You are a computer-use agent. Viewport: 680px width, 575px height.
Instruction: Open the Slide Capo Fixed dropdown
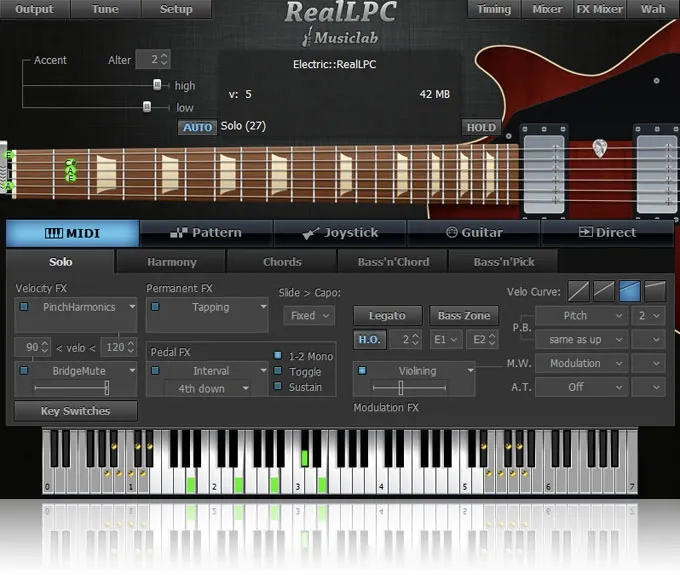pos(302,316)
